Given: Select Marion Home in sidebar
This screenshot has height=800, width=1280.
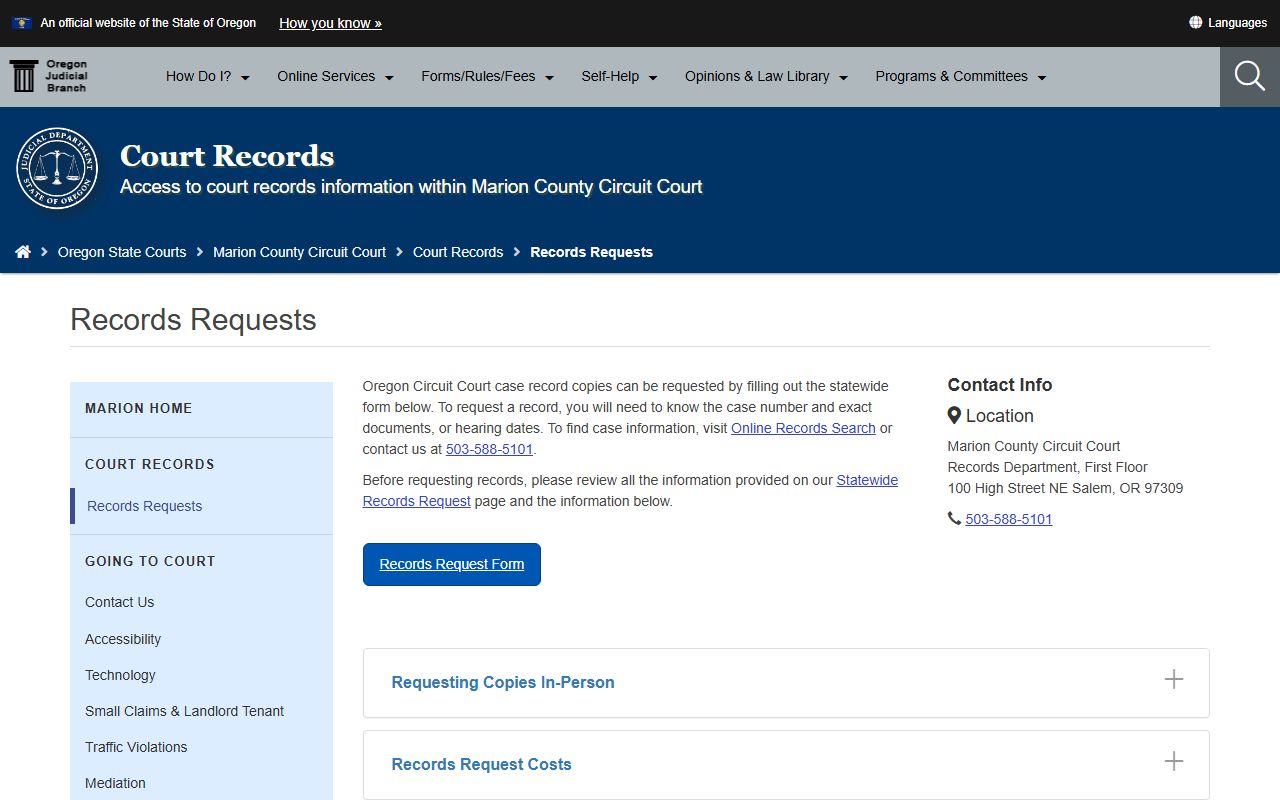Looking at the screenshot, I should [x=139, y=408].
